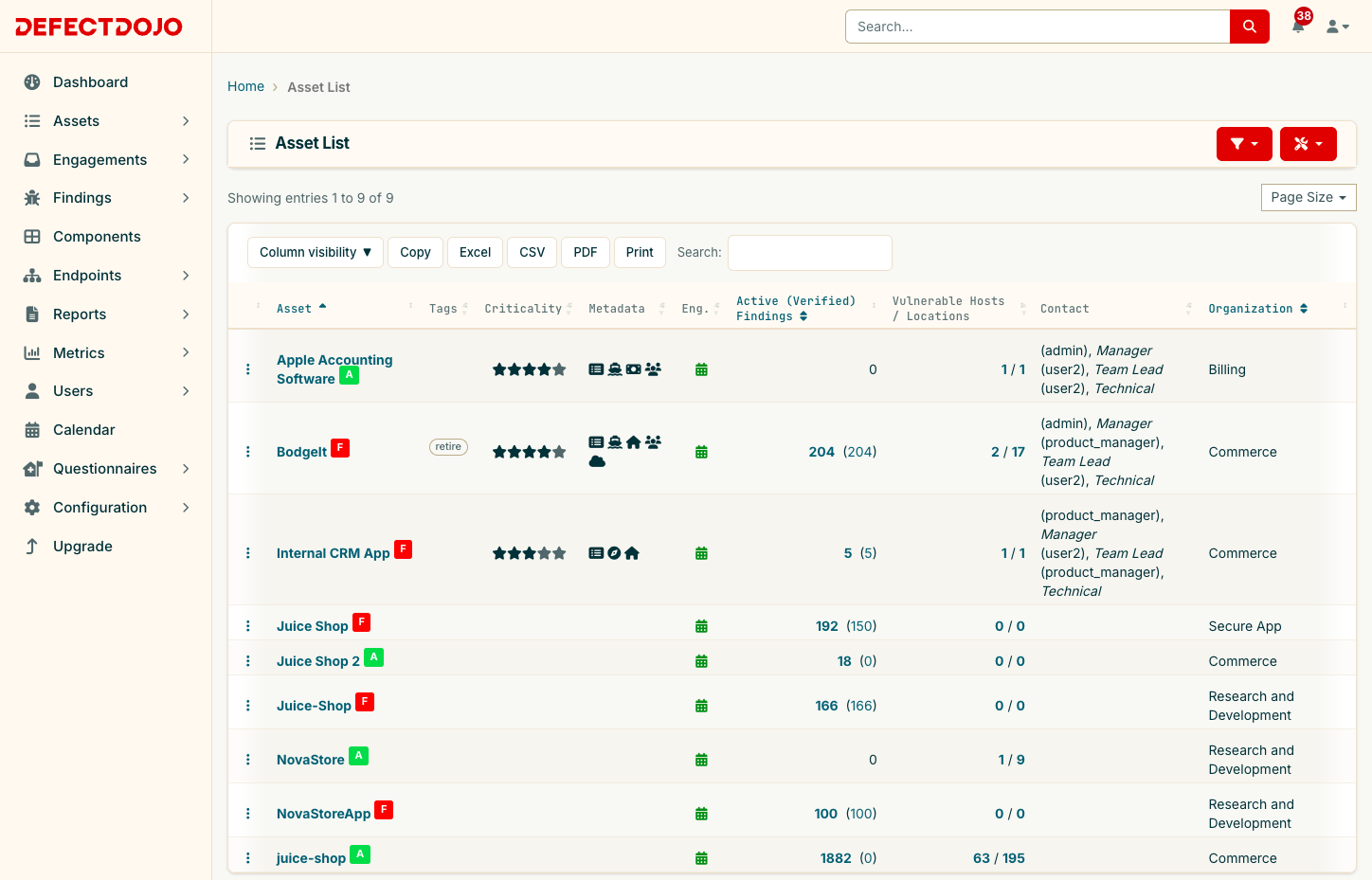Image resolution: width=1372 pixels, height=880 pixels.
Task: Expand the Findings sidebar submenu
Action: coord(106,198)
